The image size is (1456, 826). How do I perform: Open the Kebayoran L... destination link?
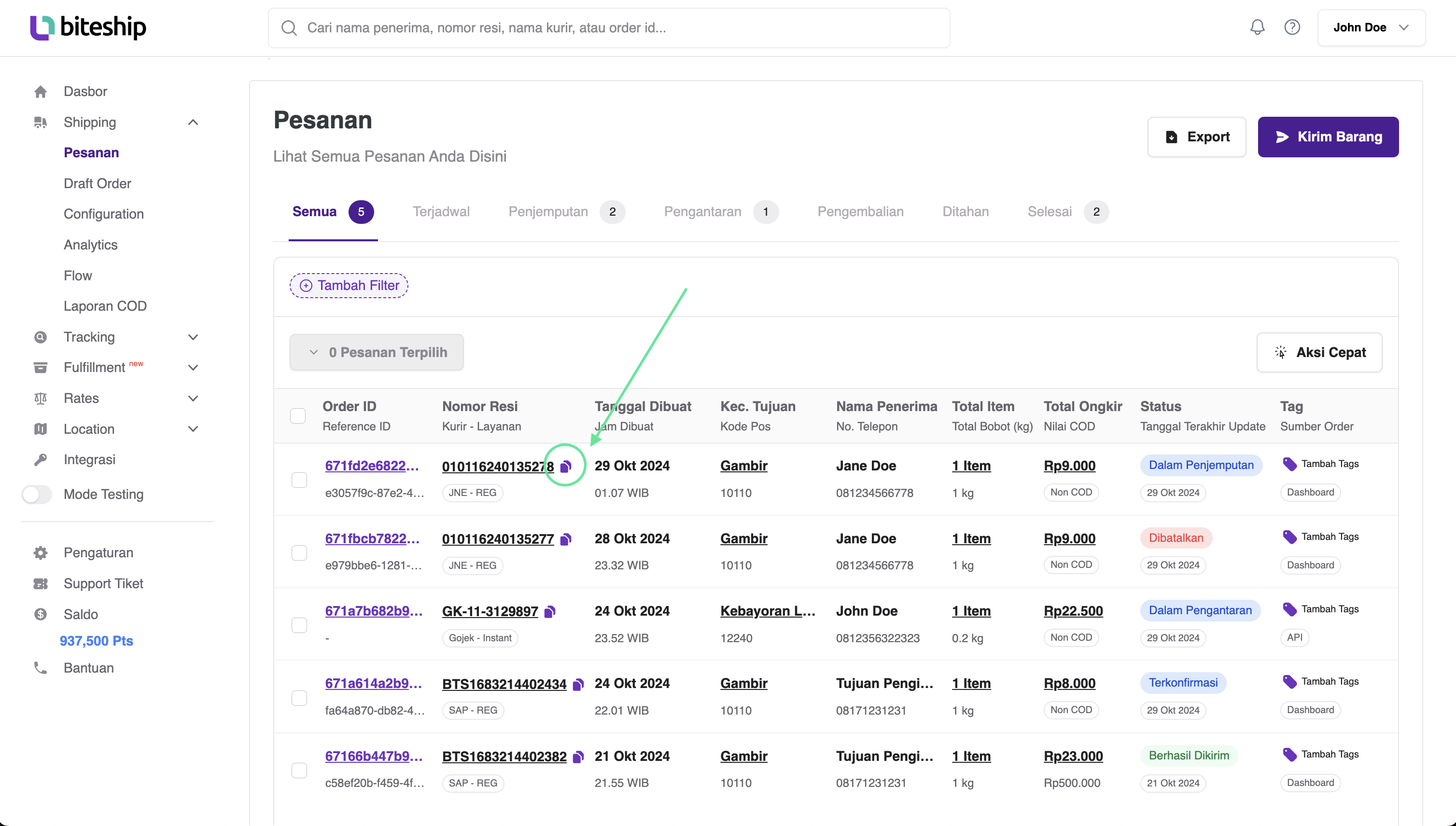coord(768,611)
